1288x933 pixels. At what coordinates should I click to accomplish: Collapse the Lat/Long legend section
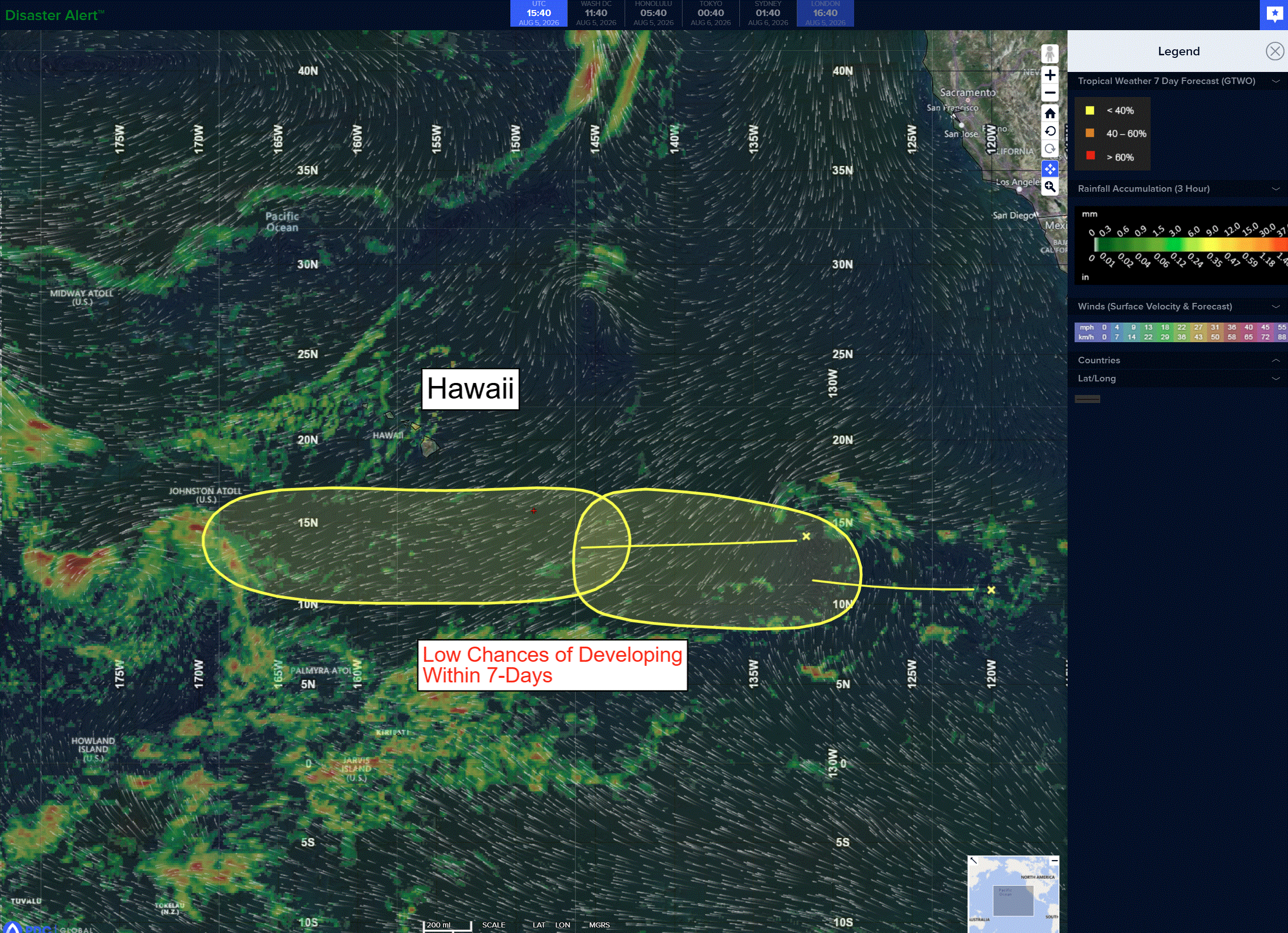pos(1275,379)
